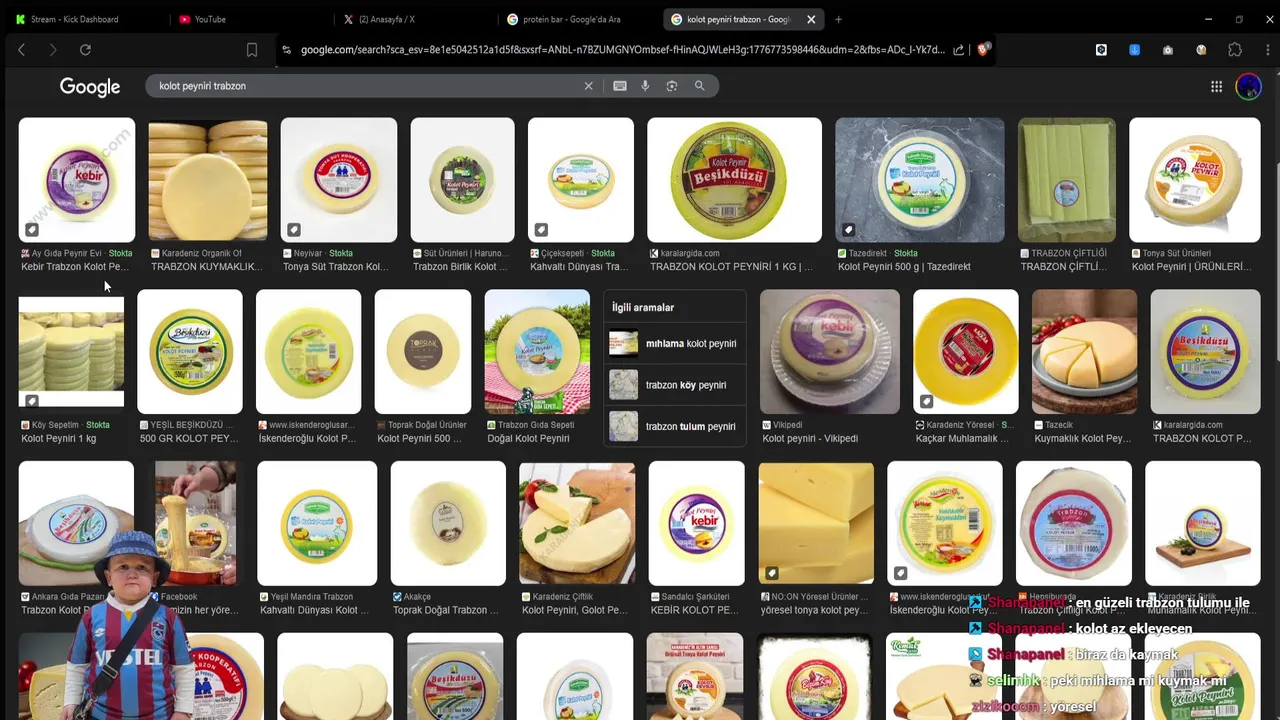Open Köy Sepetim Kolot Peyniri 1 kg image
Image resolution: width=1280 pixels, height=720 pixels.
[x=71, y=352]
